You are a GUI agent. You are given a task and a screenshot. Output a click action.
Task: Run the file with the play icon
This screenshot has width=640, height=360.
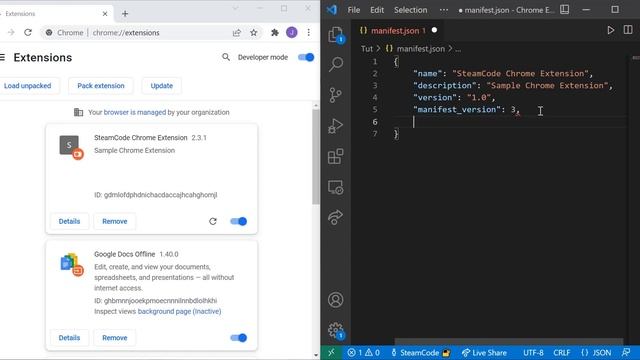coord(611,30)
